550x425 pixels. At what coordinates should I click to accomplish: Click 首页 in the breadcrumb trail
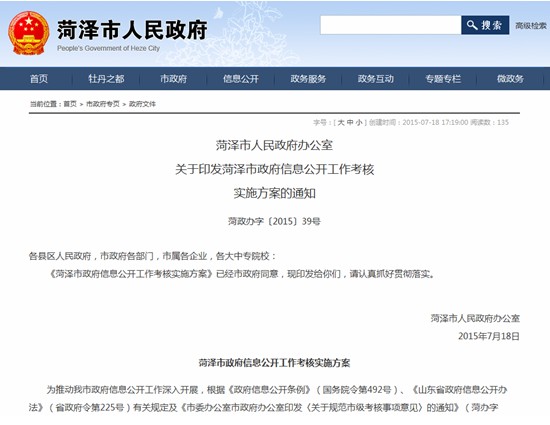(x=70, y=104)
